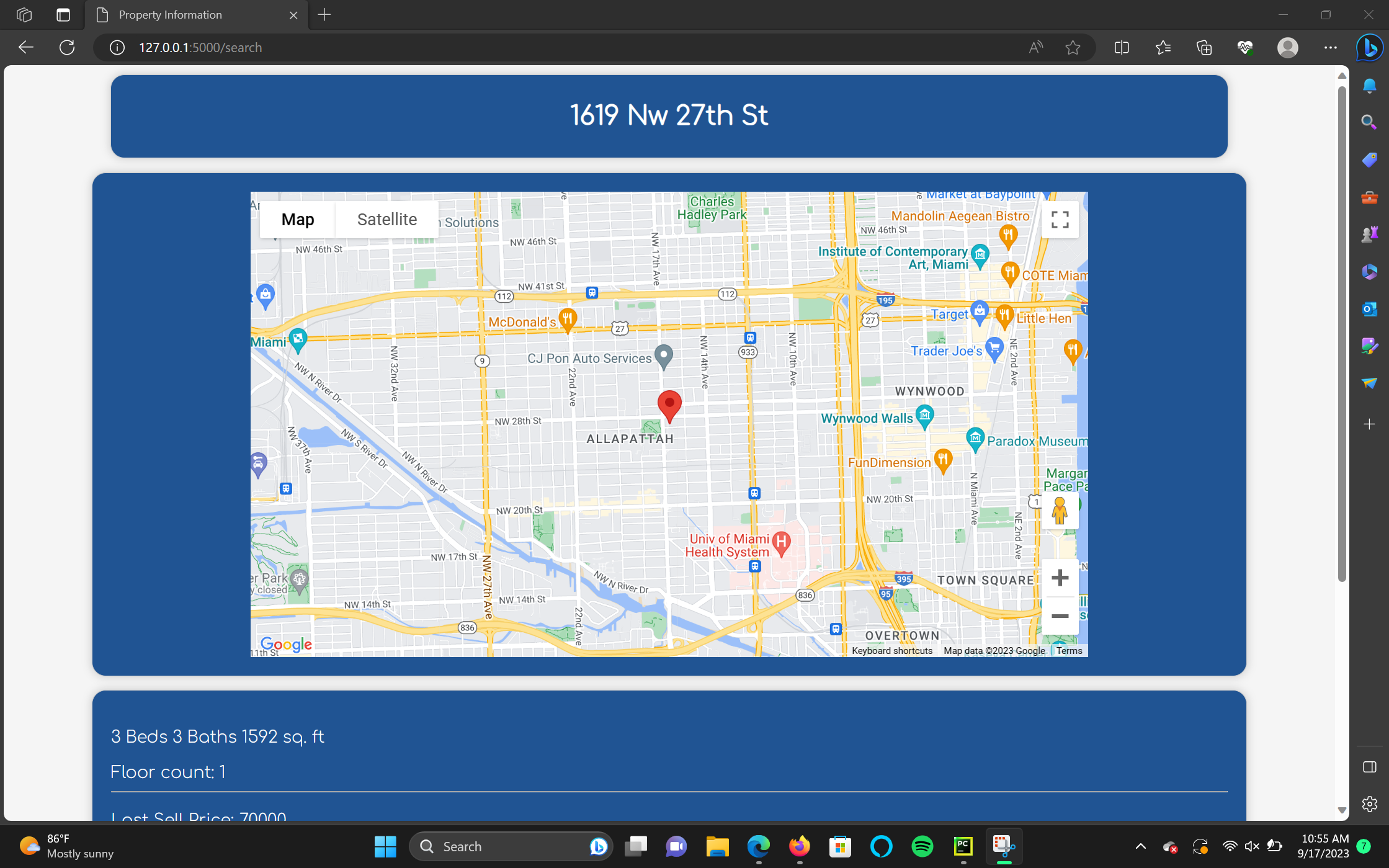Expand system tray hidden icons
The height and width of the screenshot is (868, 1389).
click(1140, 846)
